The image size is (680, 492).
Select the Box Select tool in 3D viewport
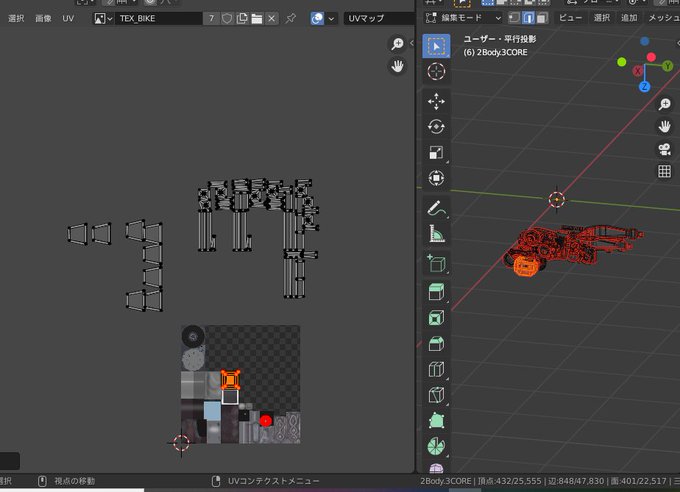pyautogui.click(x=436, y=46)
